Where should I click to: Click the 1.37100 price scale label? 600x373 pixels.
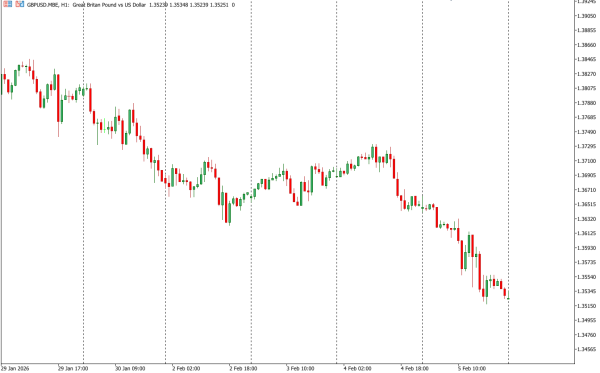coord(587,161)
